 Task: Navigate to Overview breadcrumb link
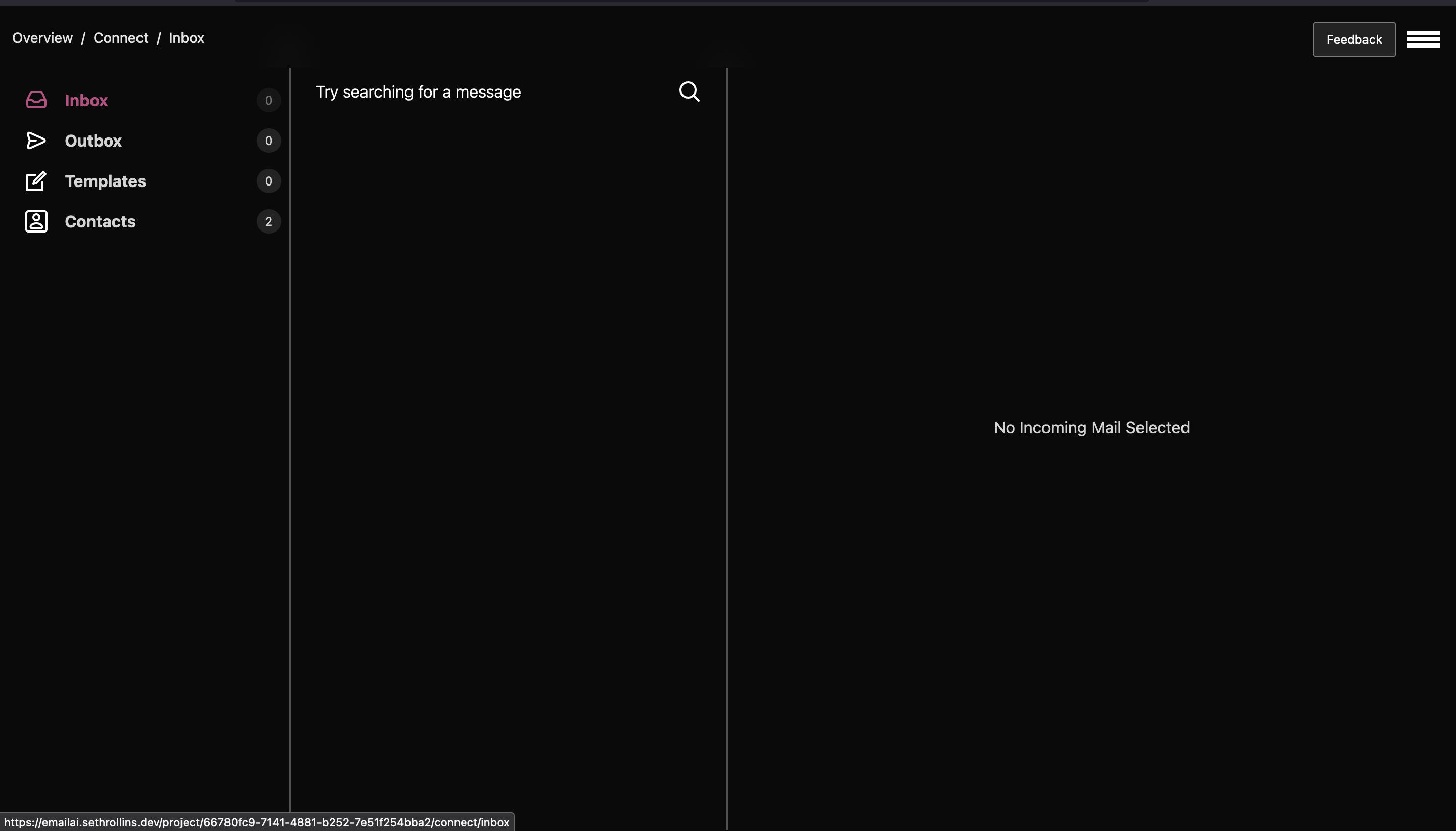[x=42, y=38]
